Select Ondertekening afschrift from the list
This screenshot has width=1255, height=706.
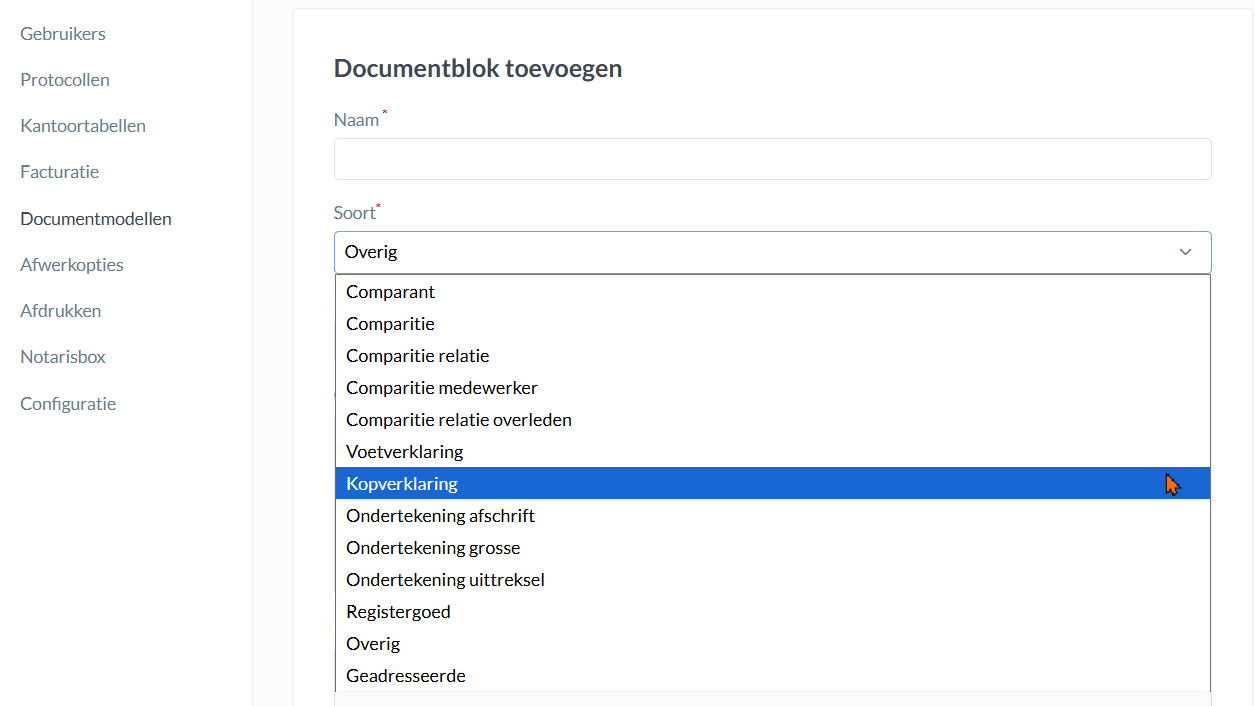click(x=440, y=516)
